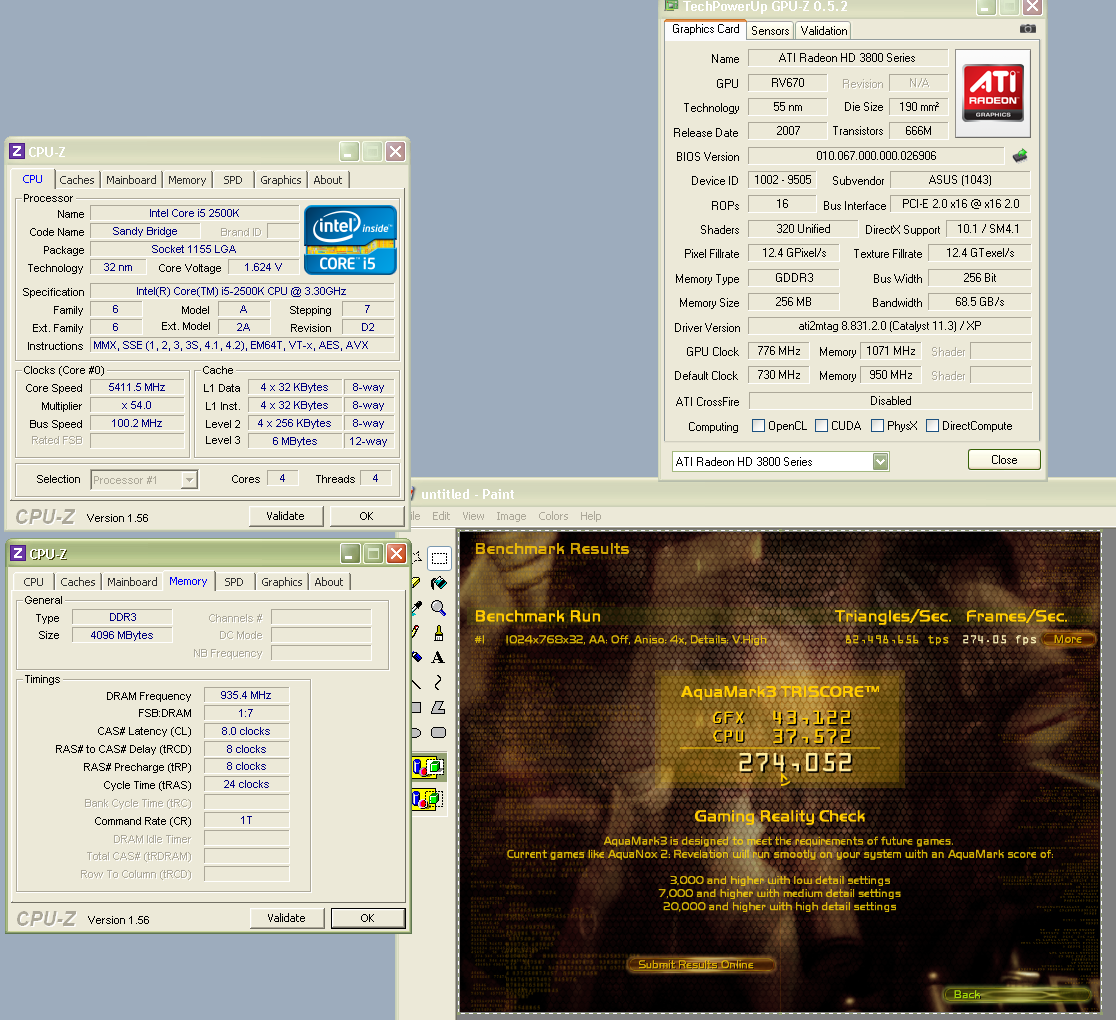
Task: Click the ATI Radeon Graphics logo
Action: tap(993, 93)
